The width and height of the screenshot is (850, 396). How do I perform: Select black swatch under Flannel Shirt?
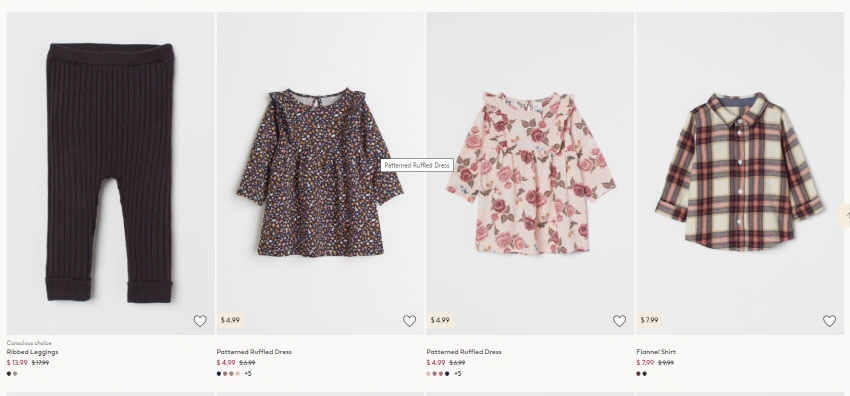click(x=645, y=374)
